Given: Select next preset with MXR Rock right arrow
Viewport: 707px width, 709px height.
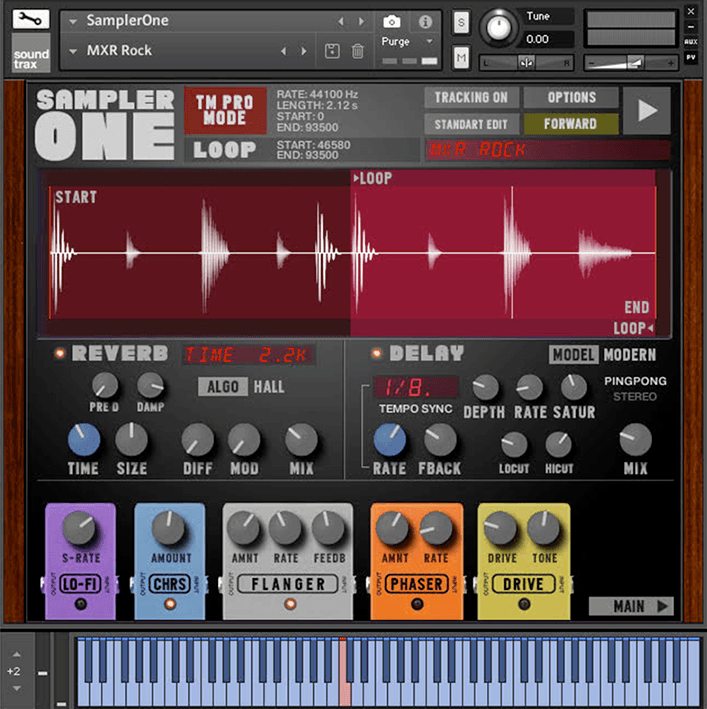Looking at the screenshot, I should click(304, 51).
